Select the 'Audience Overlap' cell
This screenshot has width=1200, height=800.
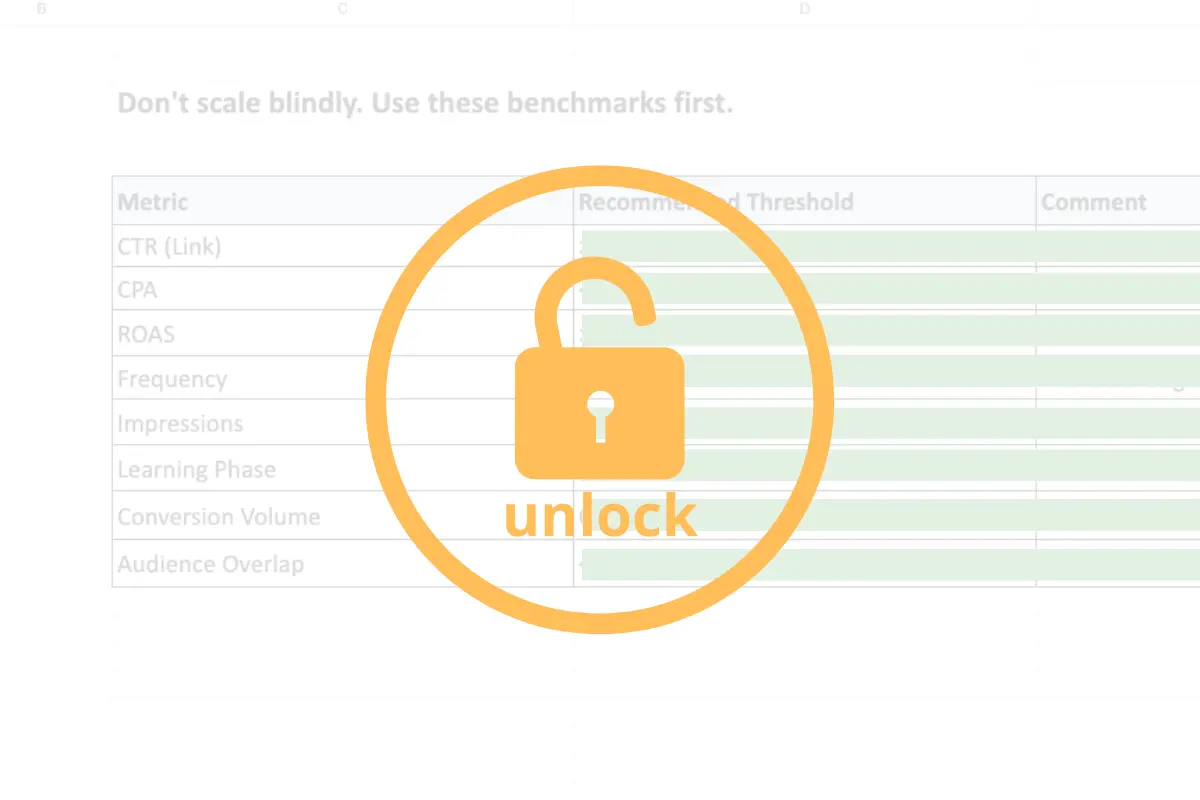[x=343, y=563]
